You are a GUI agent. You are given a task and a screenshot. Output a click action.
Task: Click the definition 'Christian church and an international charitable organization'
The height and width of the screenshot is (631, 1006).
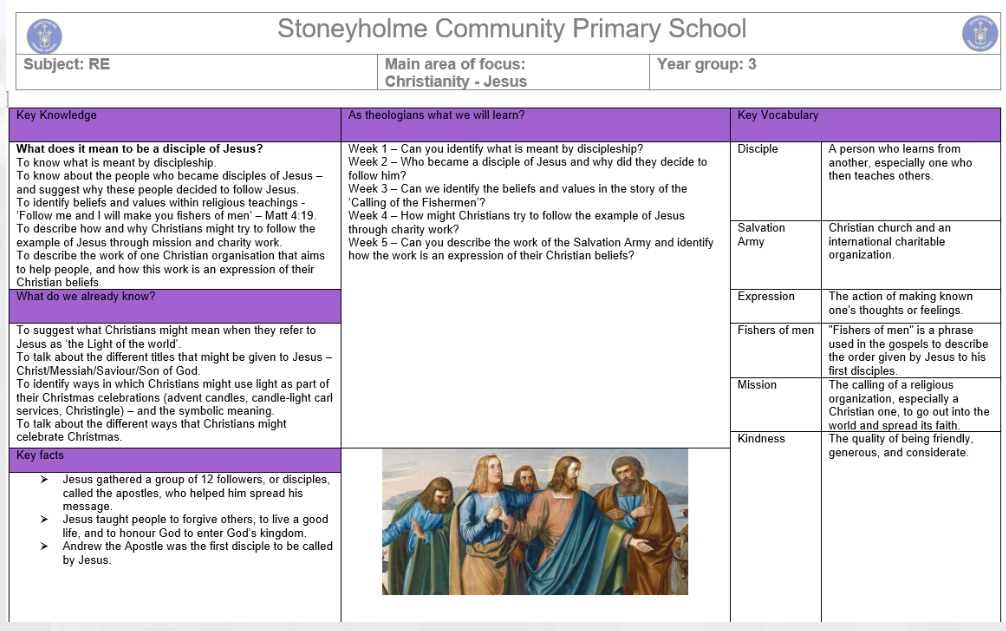coord(889,241)
